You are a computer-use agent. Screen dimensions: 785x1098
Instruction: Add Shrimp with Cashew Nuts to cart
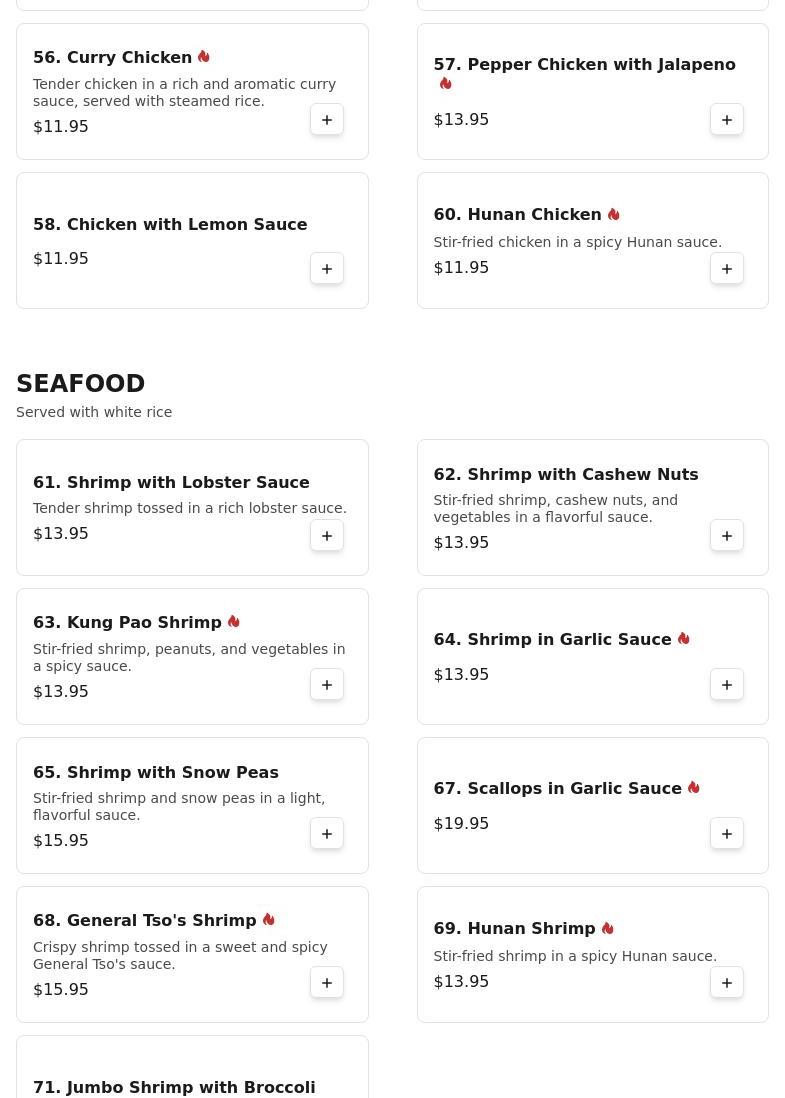tap(727, 536)
